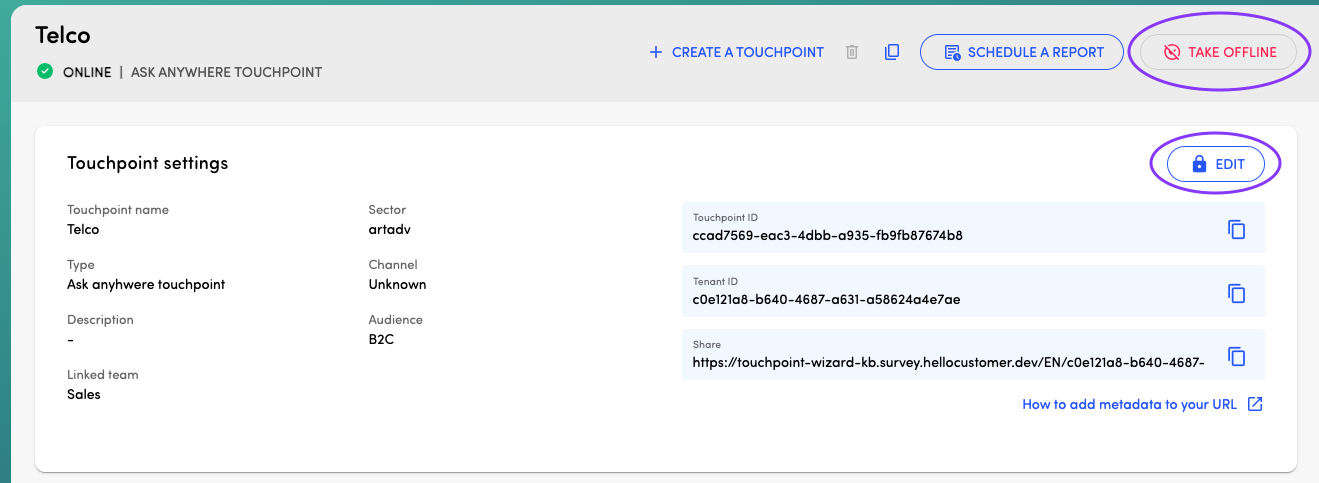Click the Share URL text field

point(947,362)
